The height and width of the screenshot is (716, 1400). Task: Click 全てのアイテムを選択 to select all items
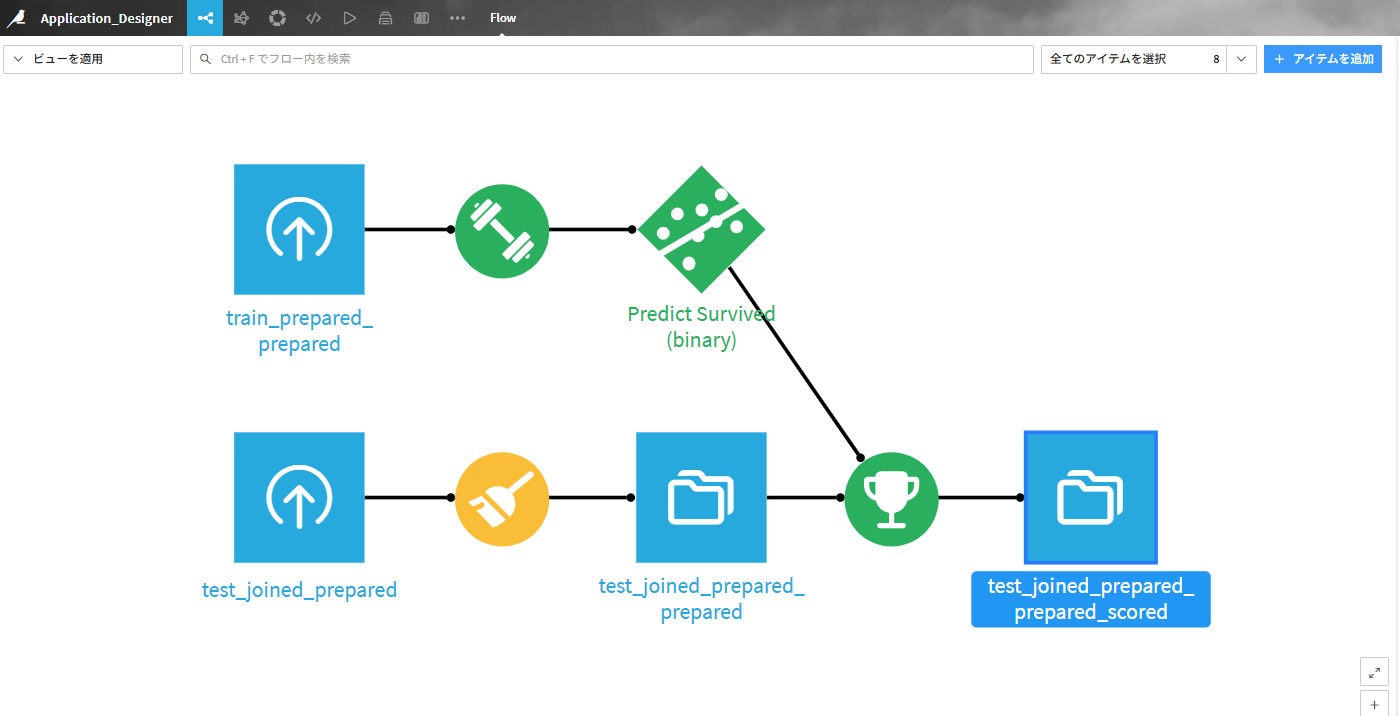click(1132, 59)
